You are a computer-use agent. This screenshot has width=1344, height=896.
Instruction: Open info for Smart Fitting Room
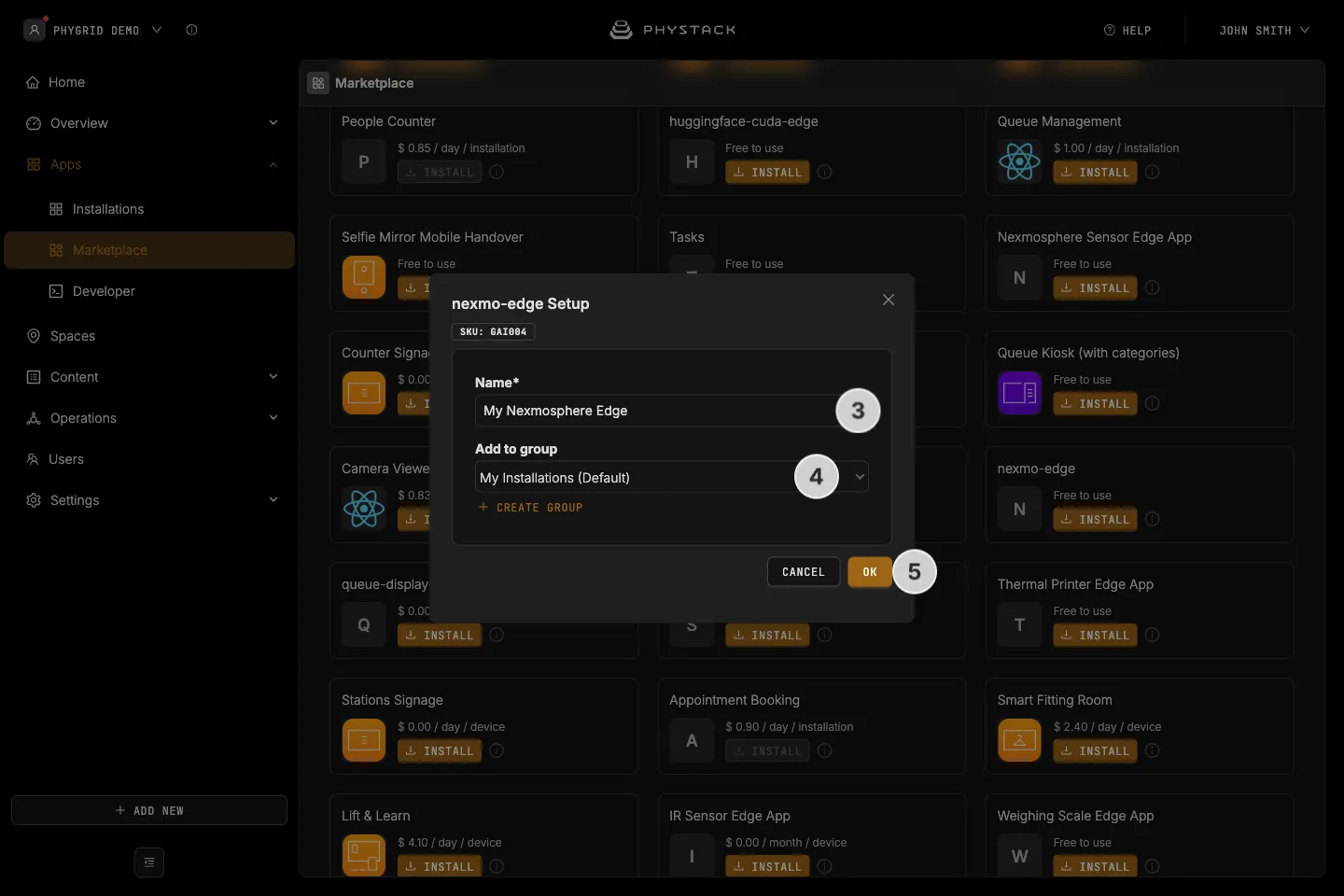tap(1153, 750)
